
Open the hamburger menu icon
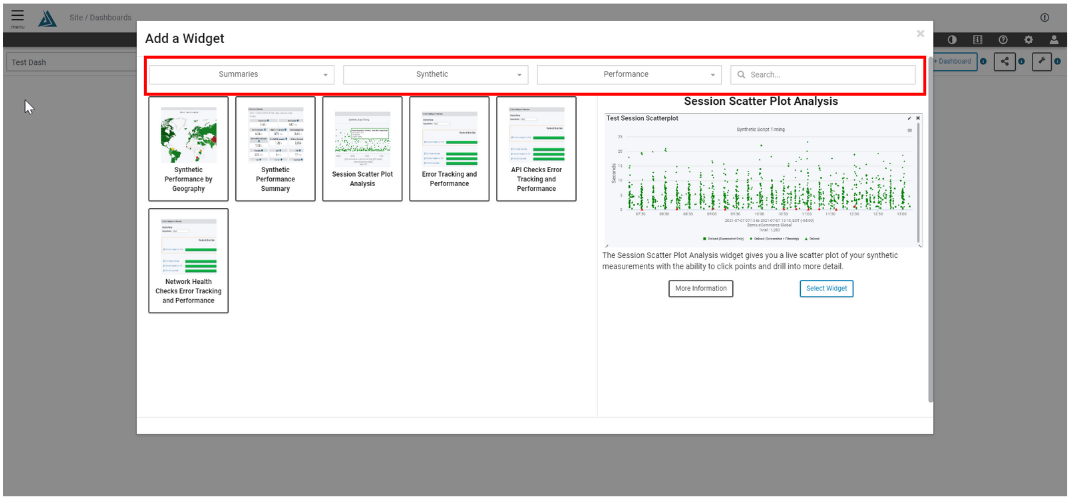18,18
